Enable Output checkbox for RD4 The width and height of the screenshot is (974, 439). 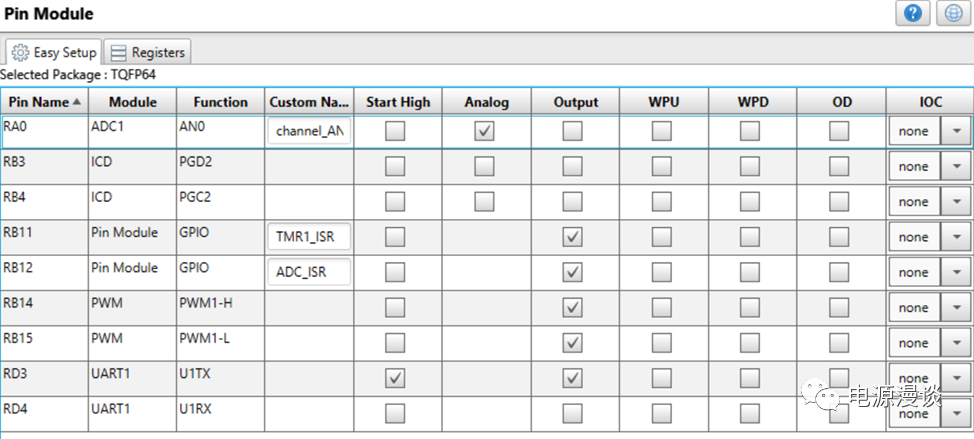coord(573,413)
